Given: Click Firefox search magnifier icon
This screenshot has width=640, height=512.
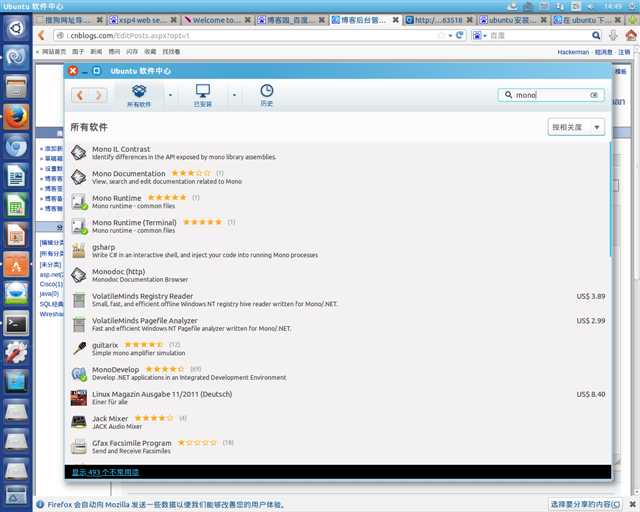Looking at the screenshot, I should (x=596, y=36).
